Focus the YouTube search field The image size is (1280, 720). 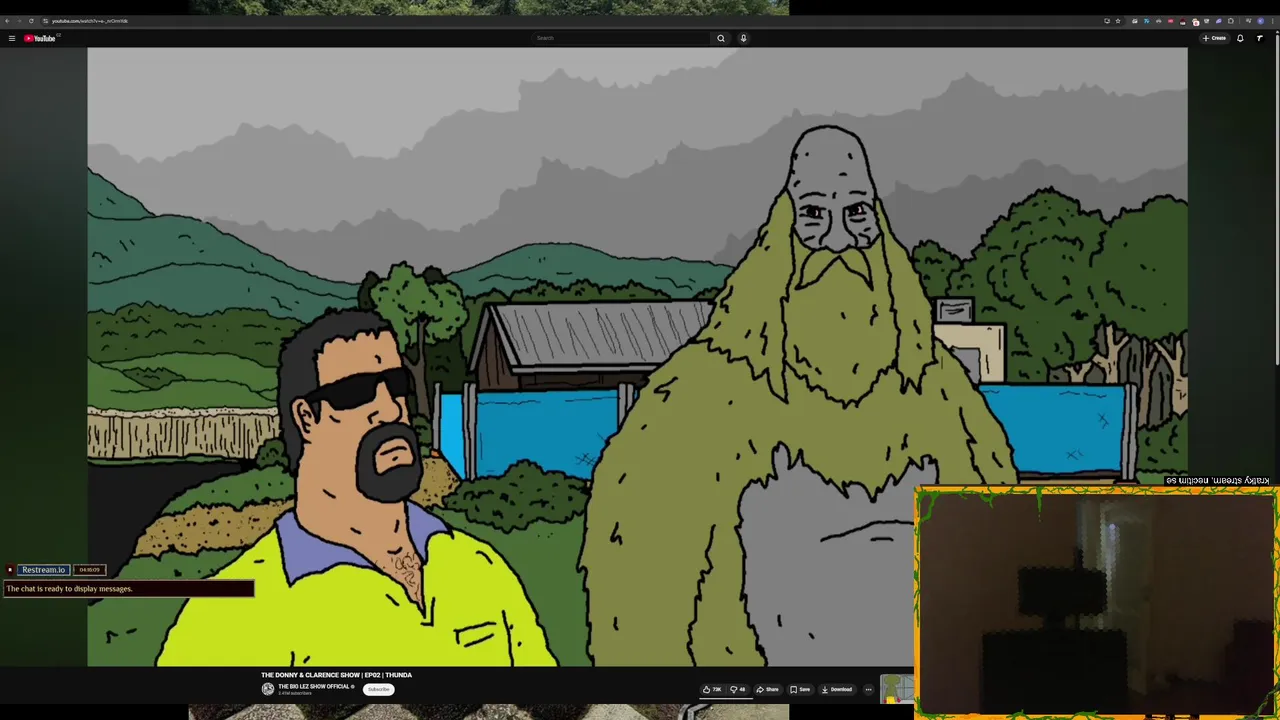(x=621, y=38)
